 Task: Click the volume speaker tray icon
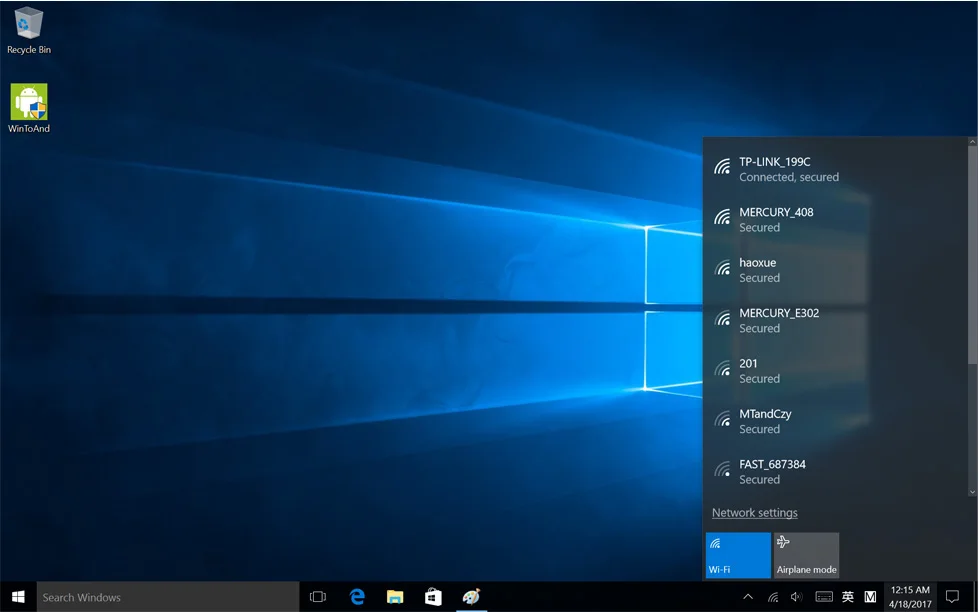click(x=797, y=597)
